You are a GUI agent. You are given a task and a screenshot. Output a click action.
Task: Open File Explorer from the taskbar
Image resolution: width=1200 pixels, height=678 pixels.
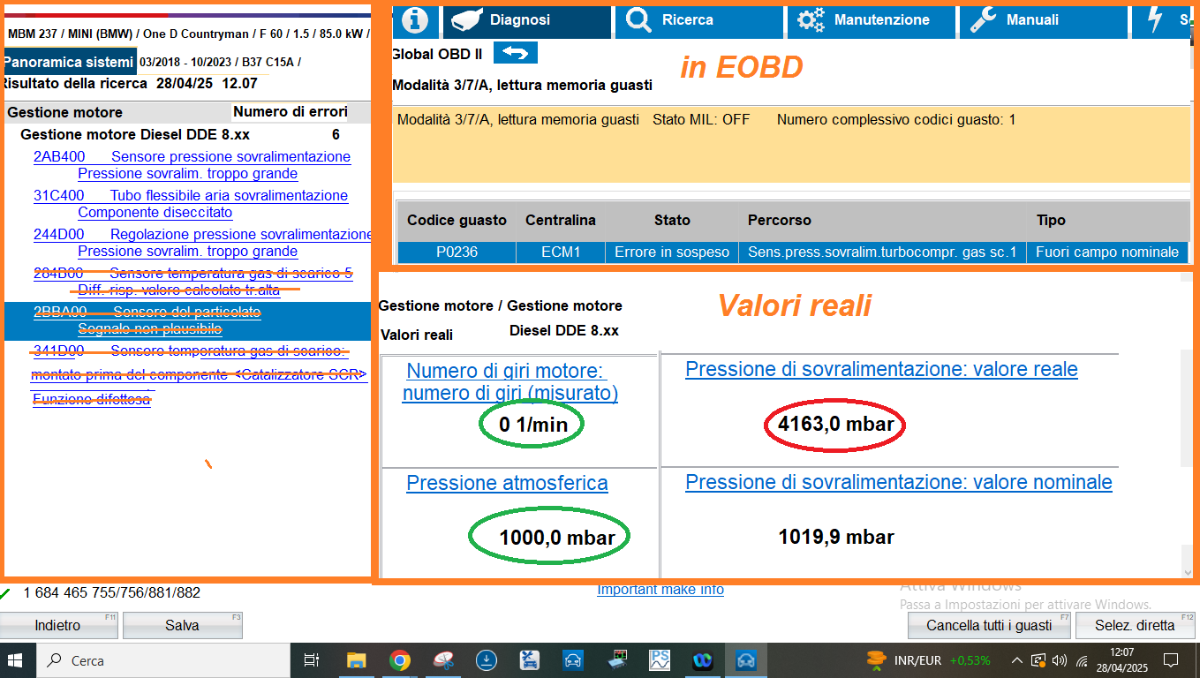356,661
